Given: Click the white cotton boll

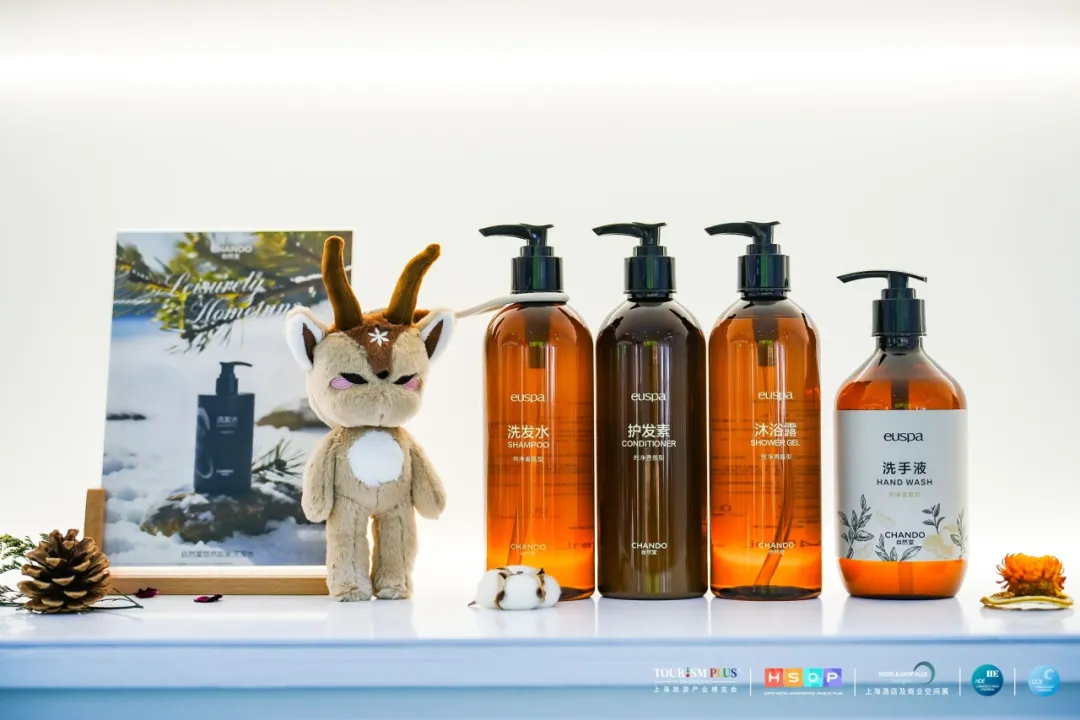Looking at the screenshot, I should coord(518,588).
